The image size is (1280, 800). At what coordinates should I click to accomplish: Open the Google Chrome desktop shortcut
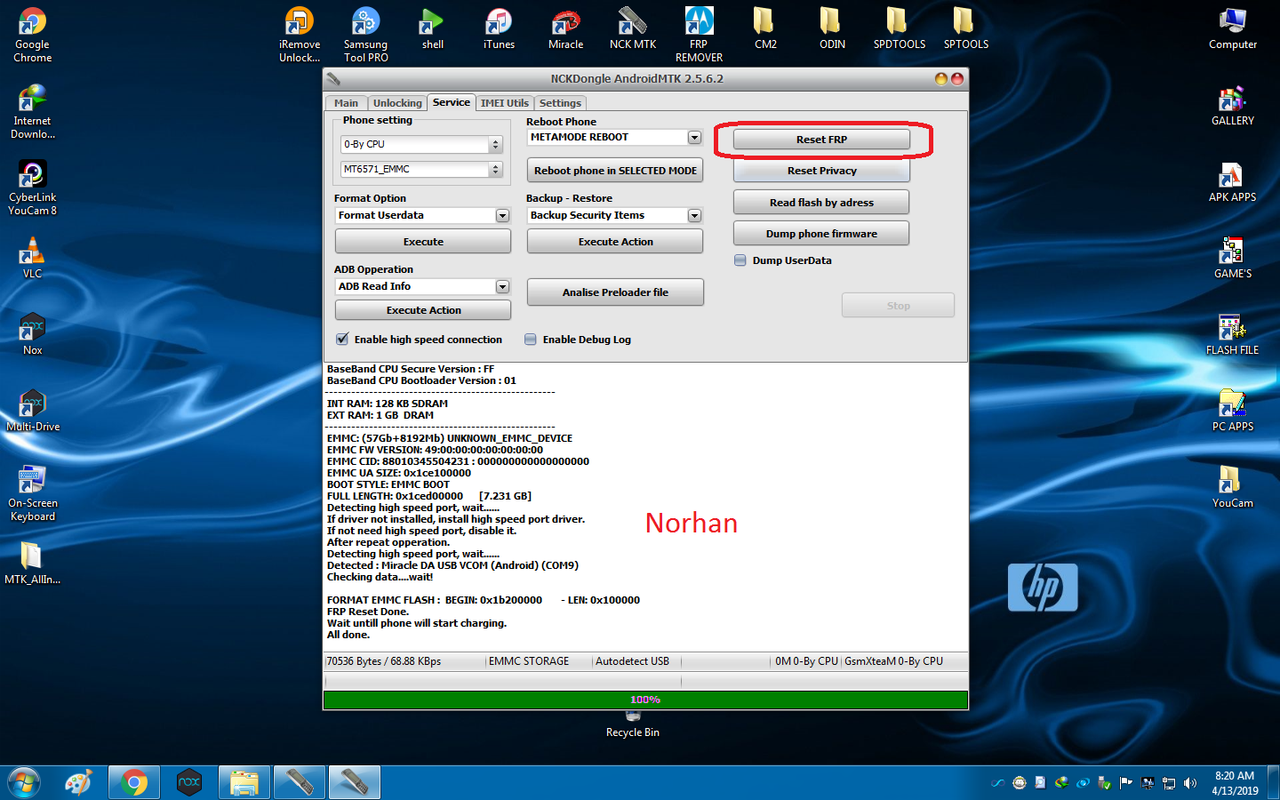(x=32, y=35)
